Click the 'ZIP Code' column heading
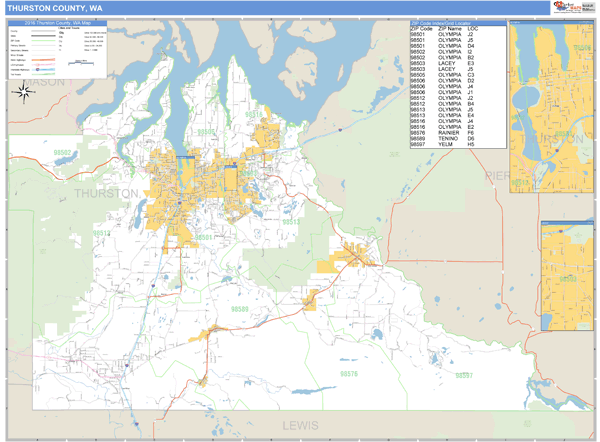 point(421,29)
